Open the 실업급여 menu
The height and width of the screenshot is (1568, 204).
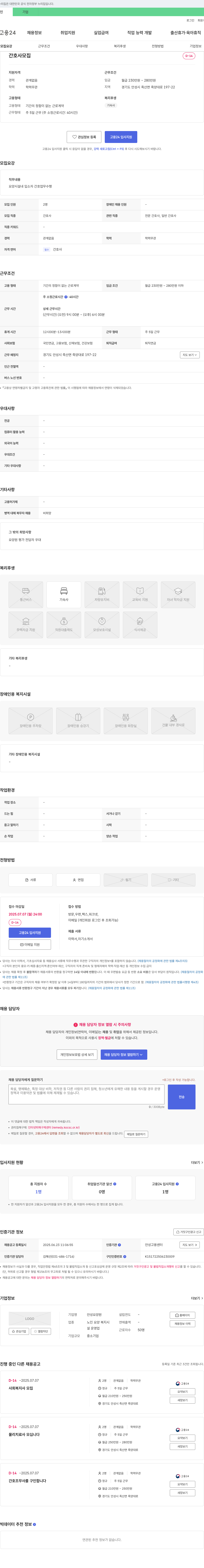click(x=101, y=33)
